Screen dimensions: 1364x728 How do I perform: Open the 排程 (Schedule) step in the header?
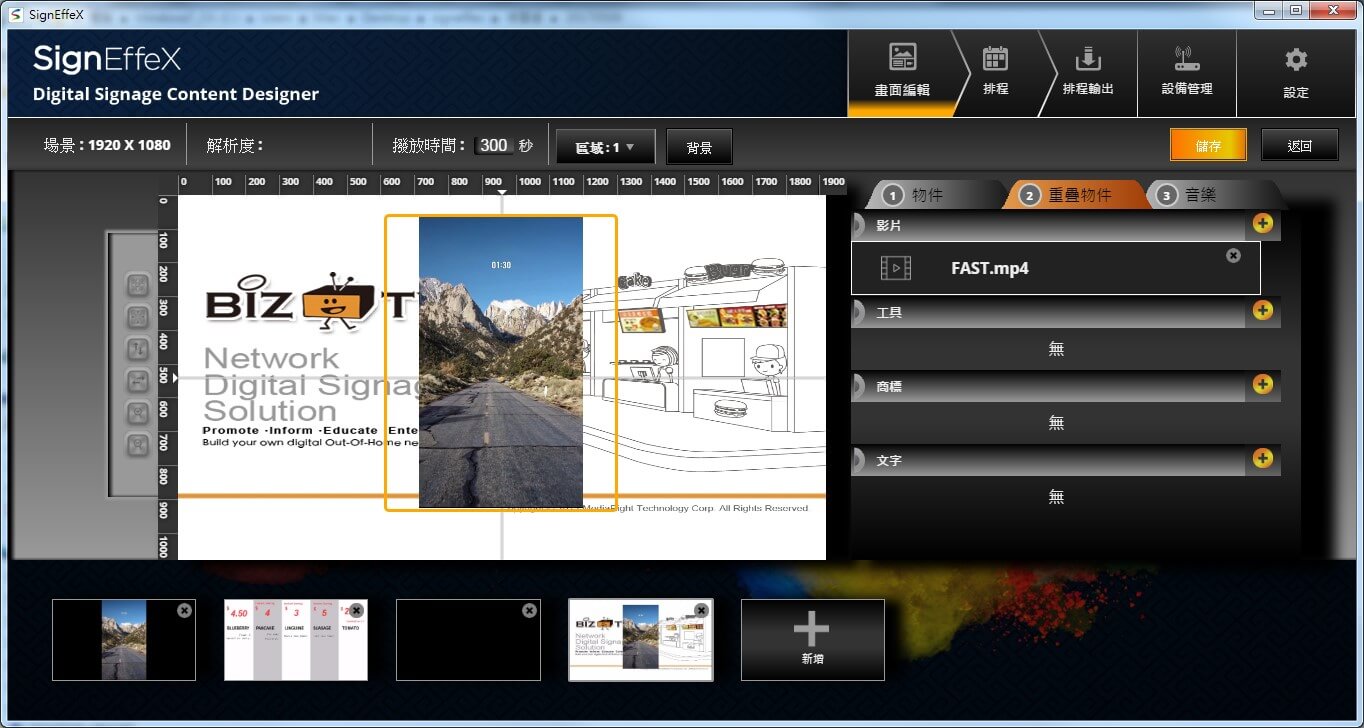pyautogui.click(x=995, y=72)
